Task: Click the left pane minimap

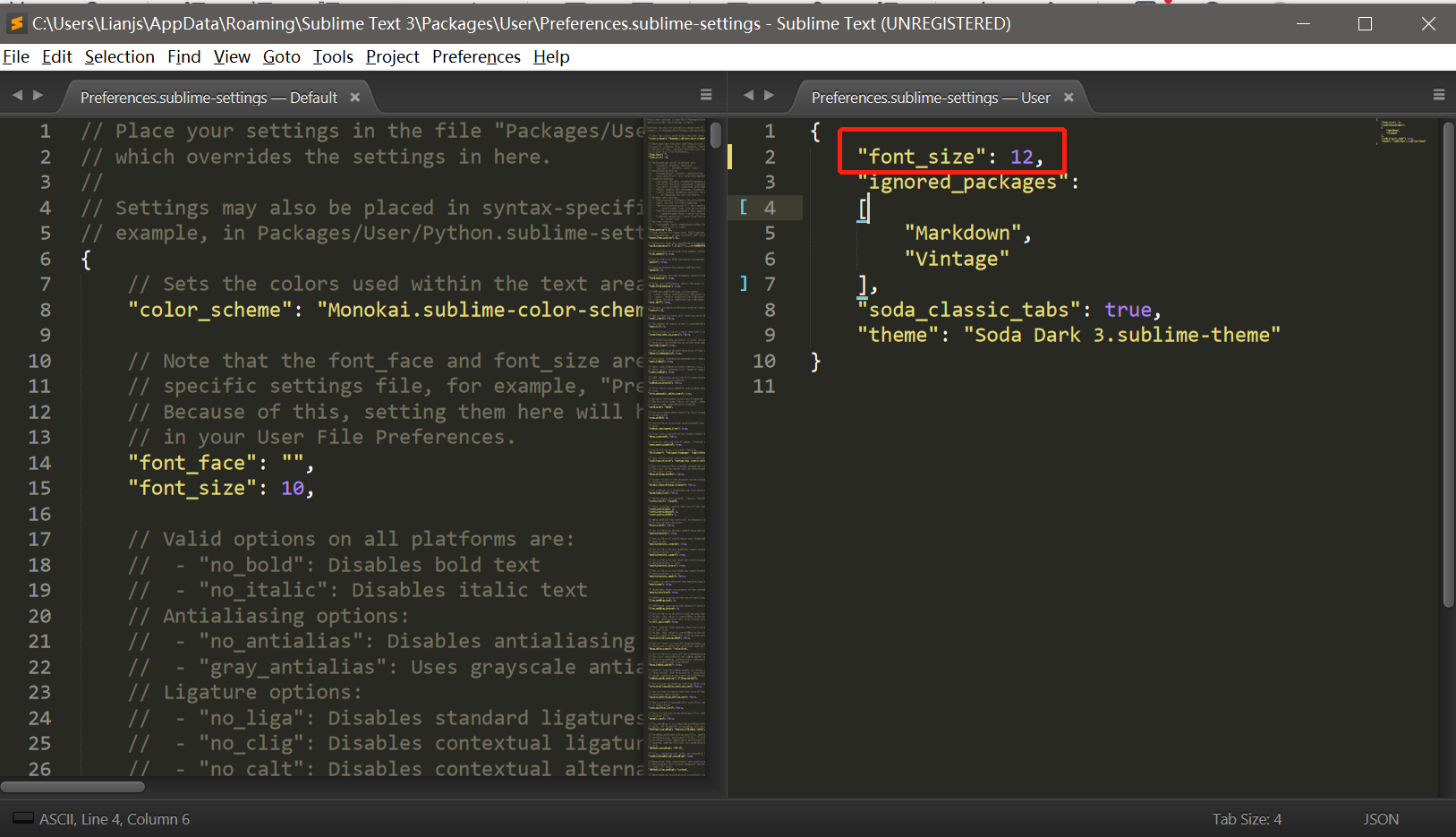Action: point(676,446)
